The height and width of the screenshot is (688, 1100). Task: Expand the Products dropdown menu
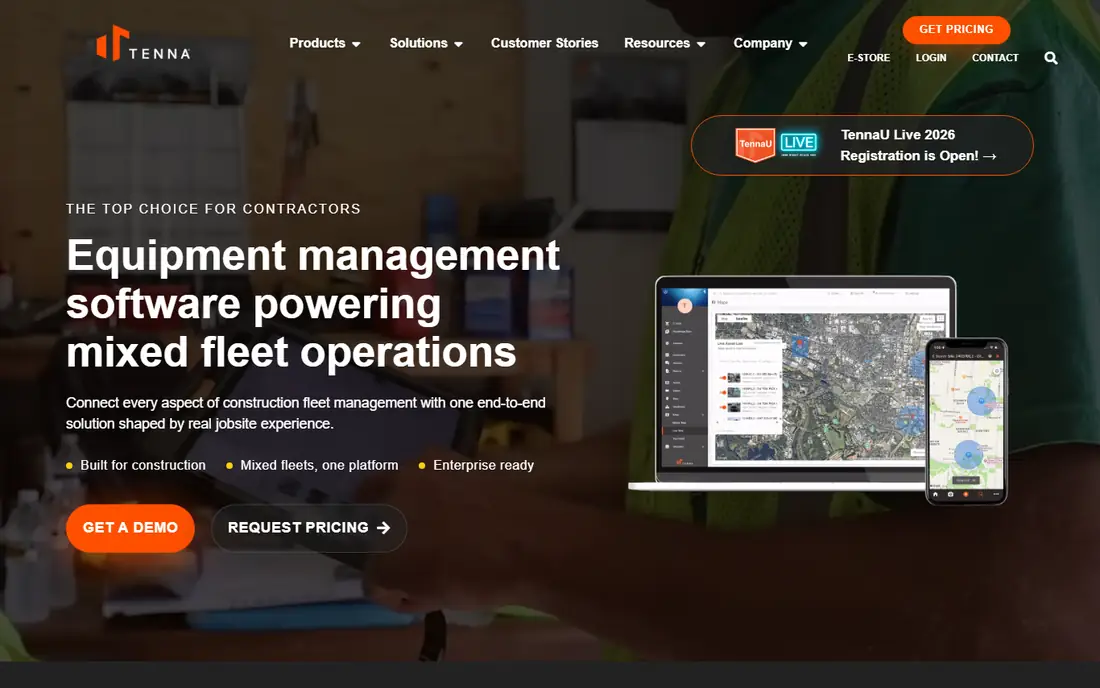point(325,43)
